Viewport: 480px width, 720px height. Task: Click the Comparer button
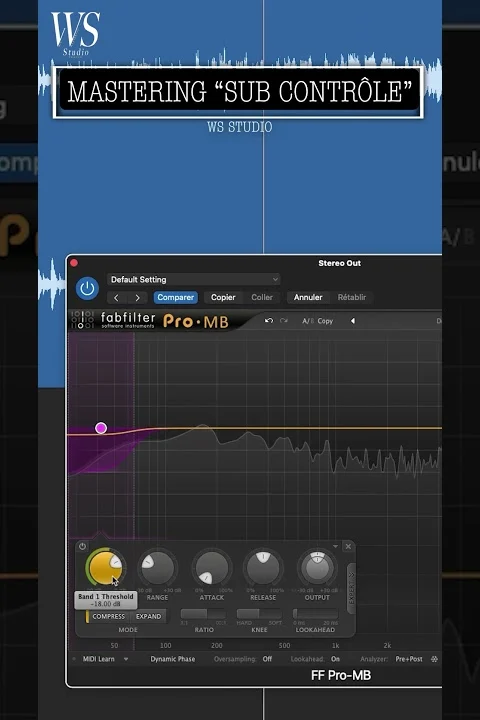pyautogui.click(x=175, y=298)
